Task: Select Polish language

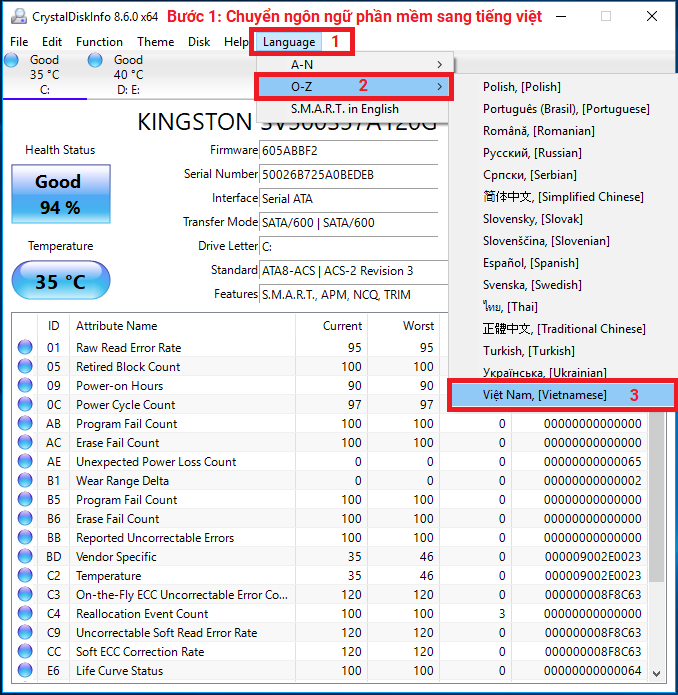Action: [x=522, y=87]
